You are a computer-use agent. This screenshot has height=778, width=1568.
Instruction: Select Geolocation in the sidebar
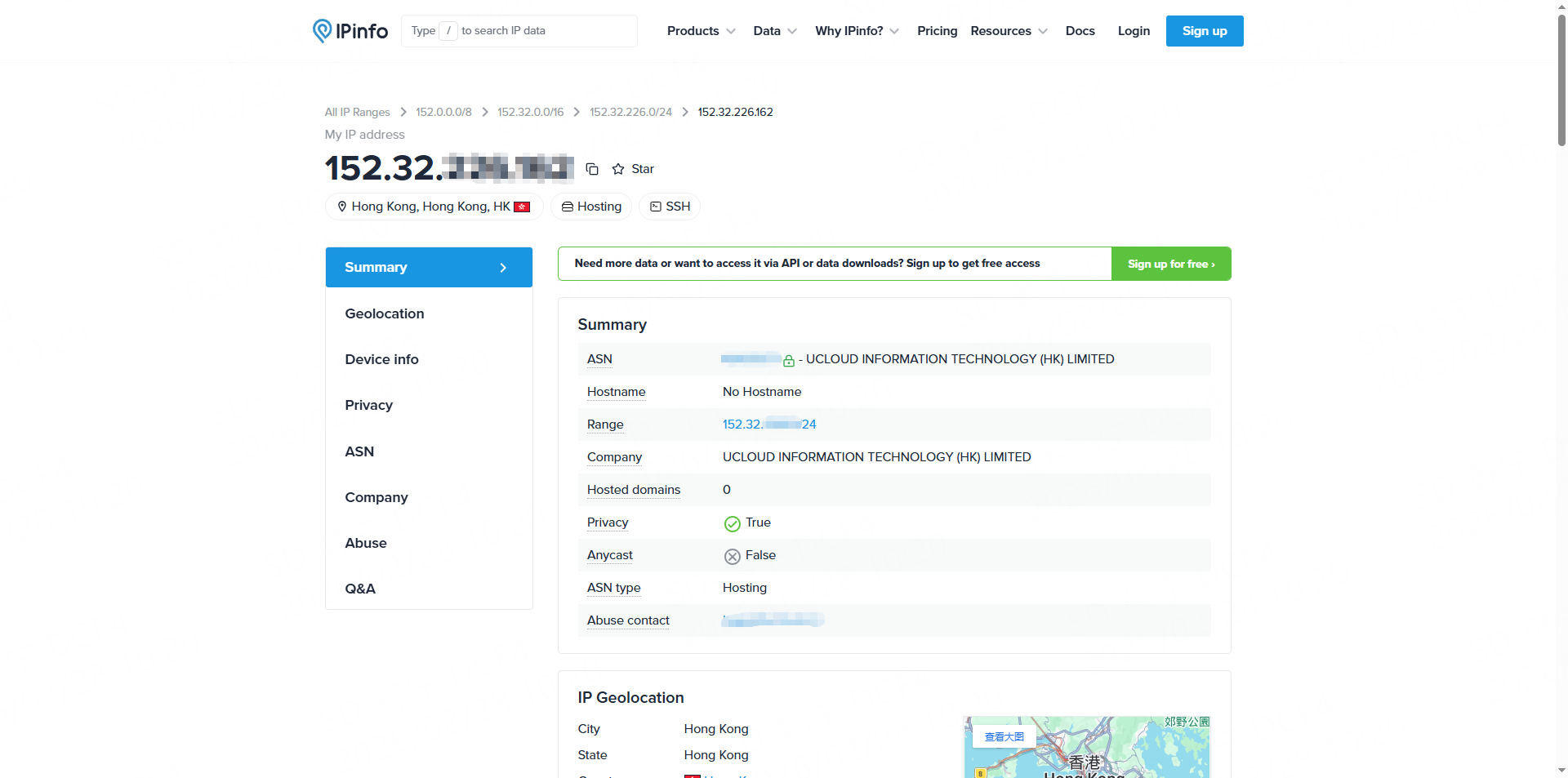385,313
